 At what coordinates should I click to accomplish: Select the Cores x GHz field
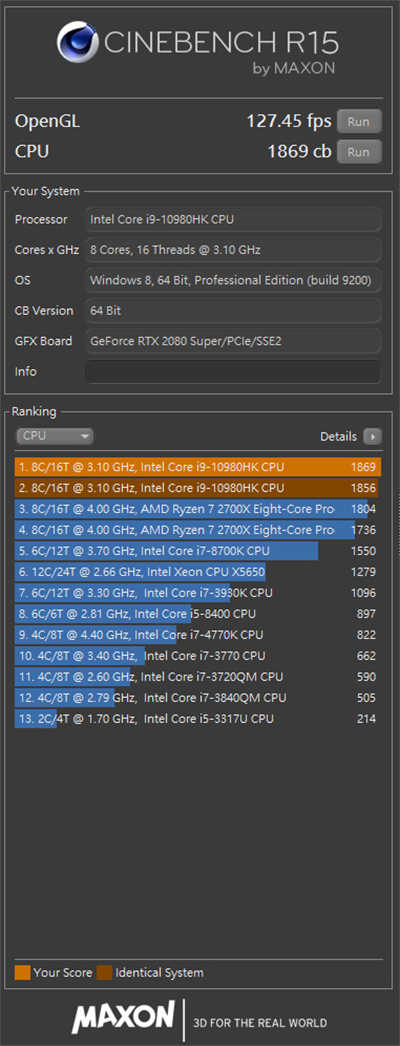(x=233, y=250)
